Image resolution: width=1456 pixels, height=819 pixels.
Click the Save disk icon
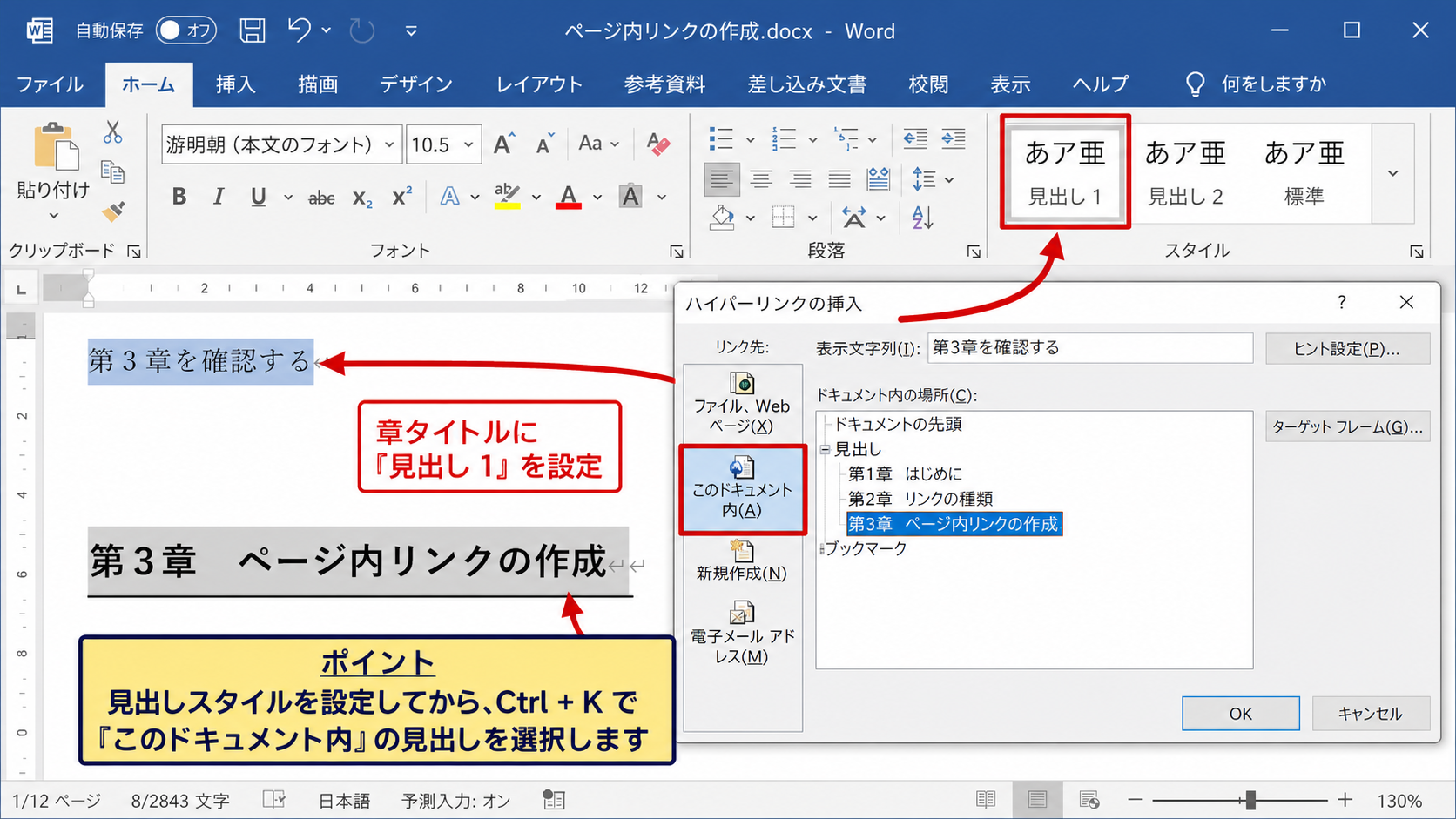coord(253,30)
